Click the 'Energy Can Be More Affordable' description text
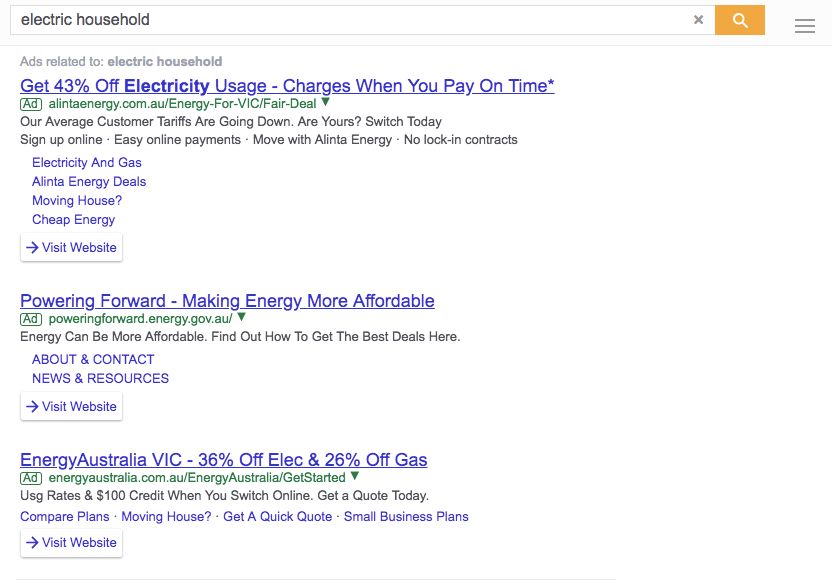The width and height of the screenshot is (832, 583). click(240, 337)
